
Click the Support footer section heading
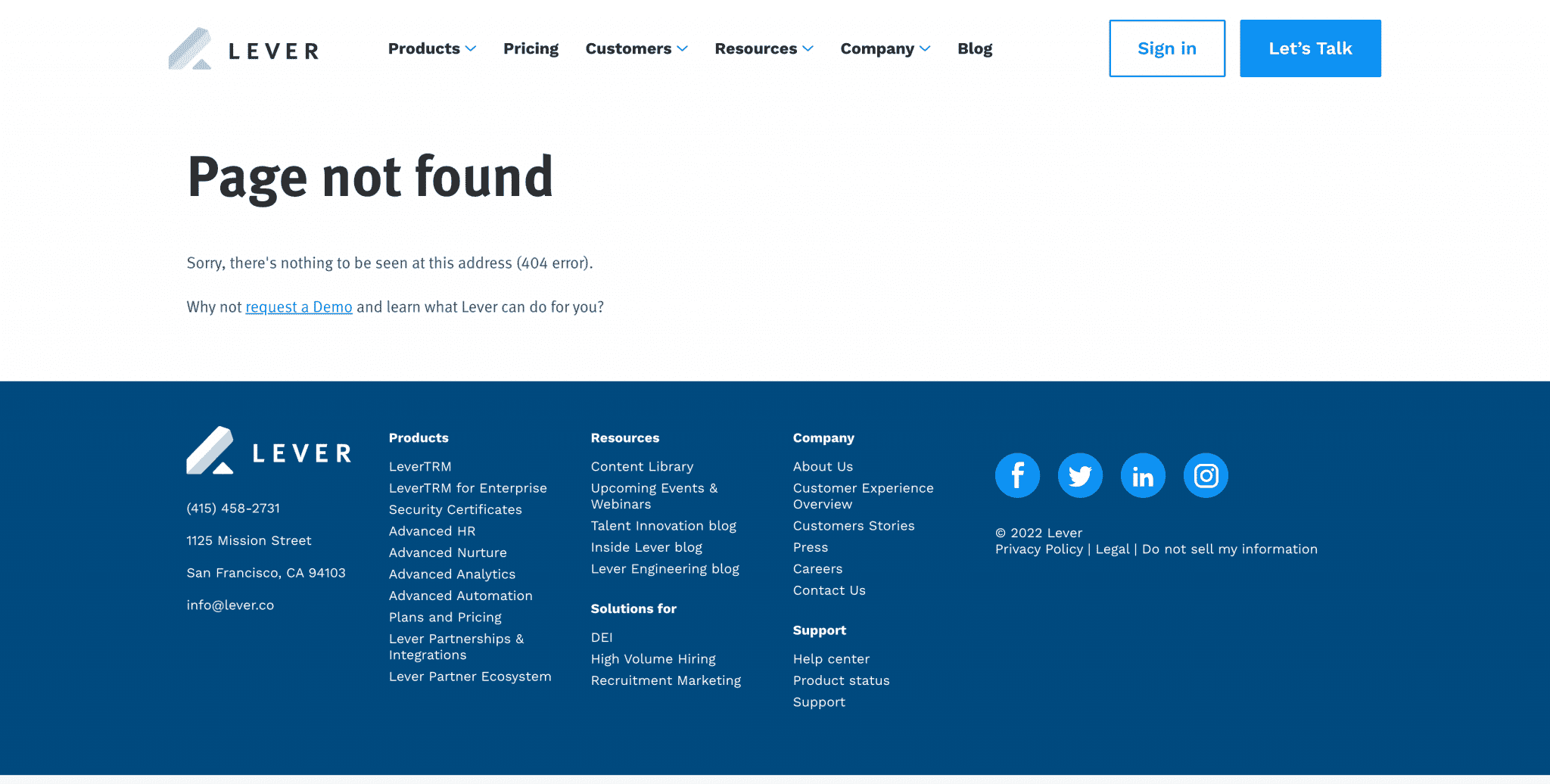819,630
